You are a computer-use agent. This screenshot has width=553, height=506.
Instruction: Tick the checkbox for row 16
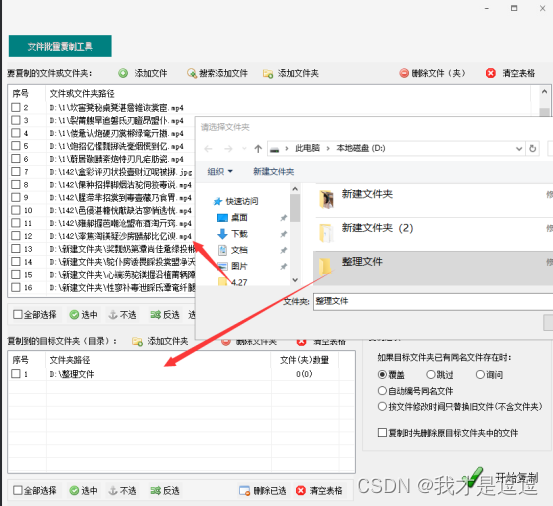(16, 287)
